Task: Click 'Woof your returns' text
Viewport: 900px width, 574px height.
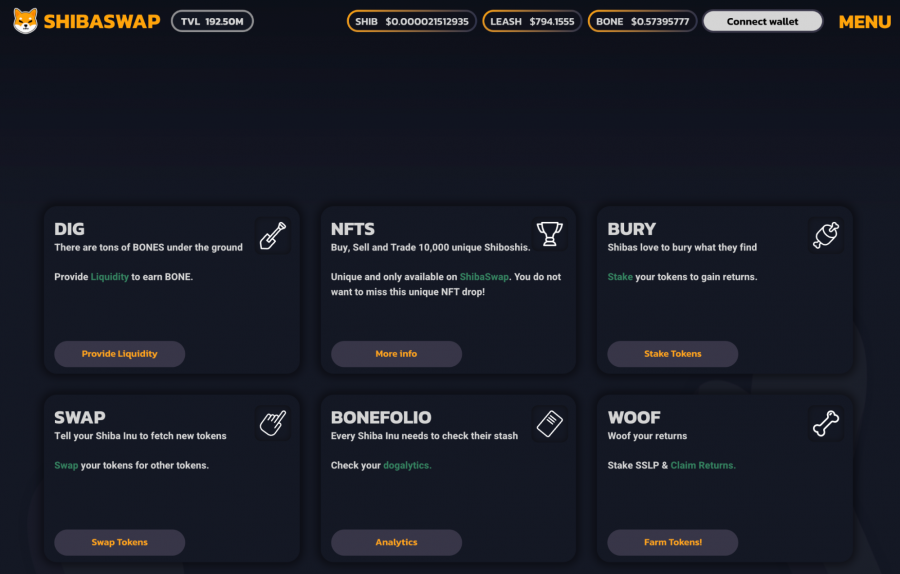Action: [647, 436]
